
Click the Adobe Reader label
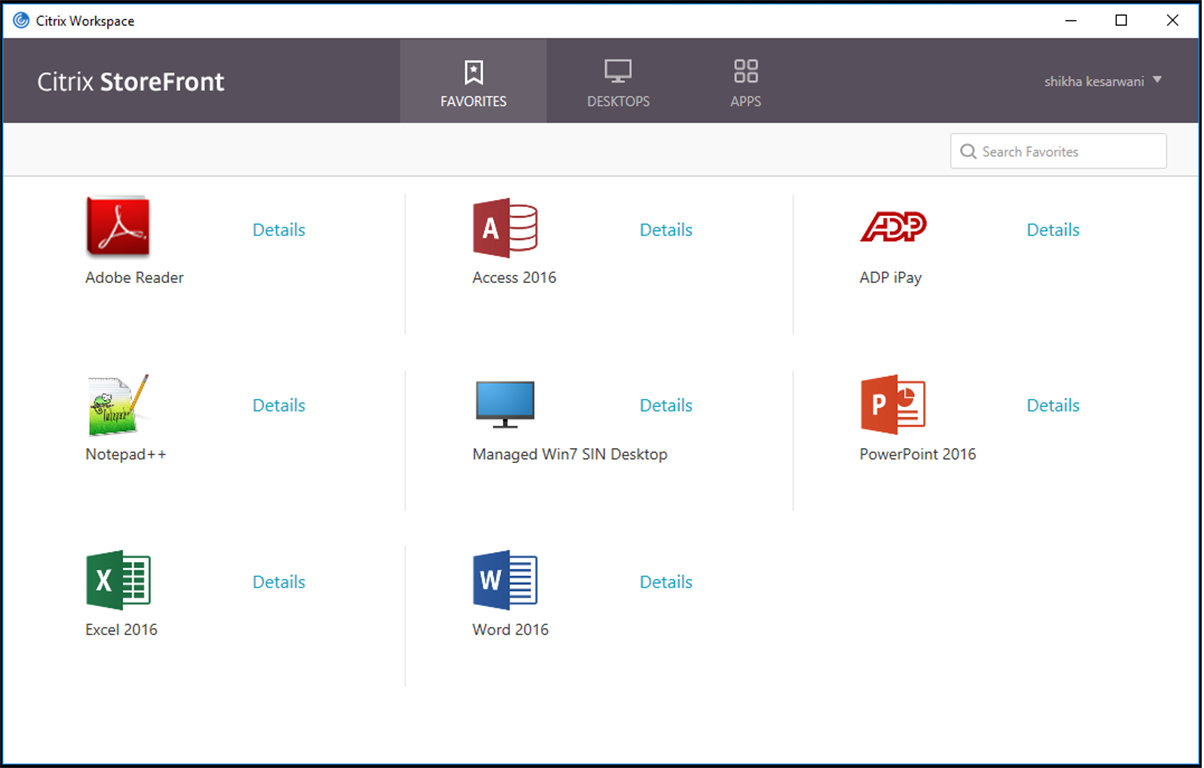135,277
